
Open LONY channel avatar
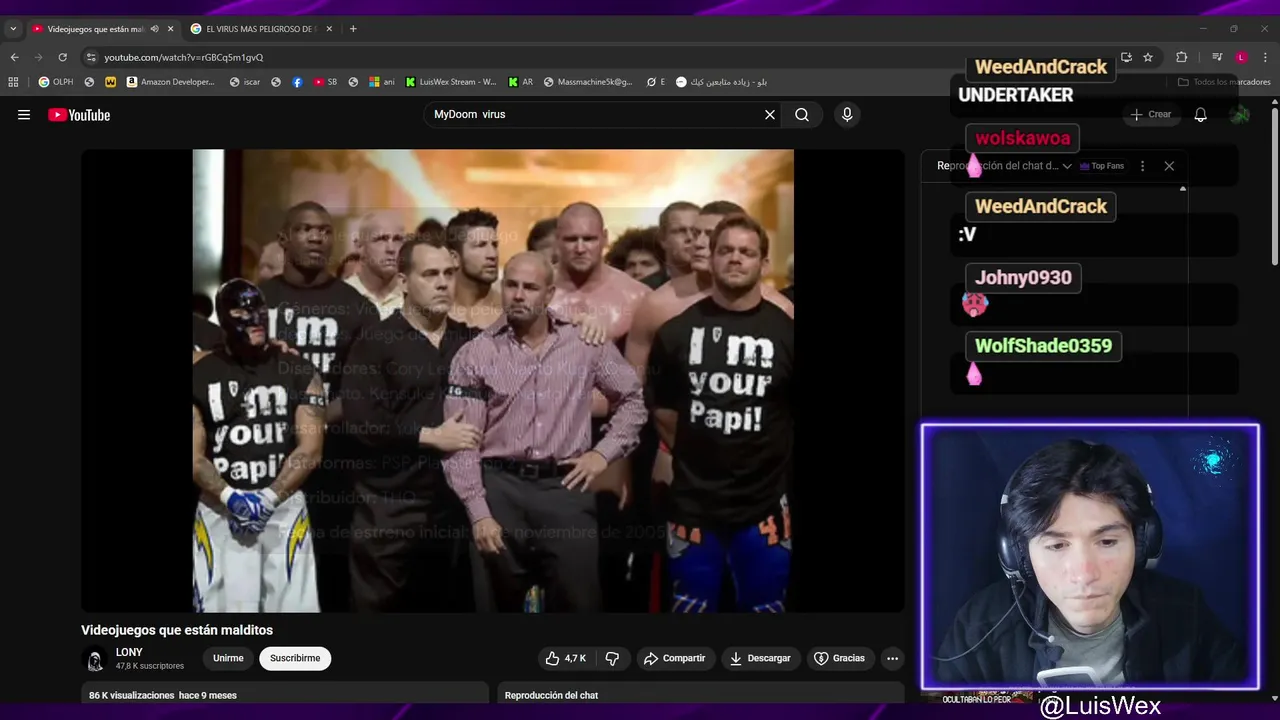95,659
